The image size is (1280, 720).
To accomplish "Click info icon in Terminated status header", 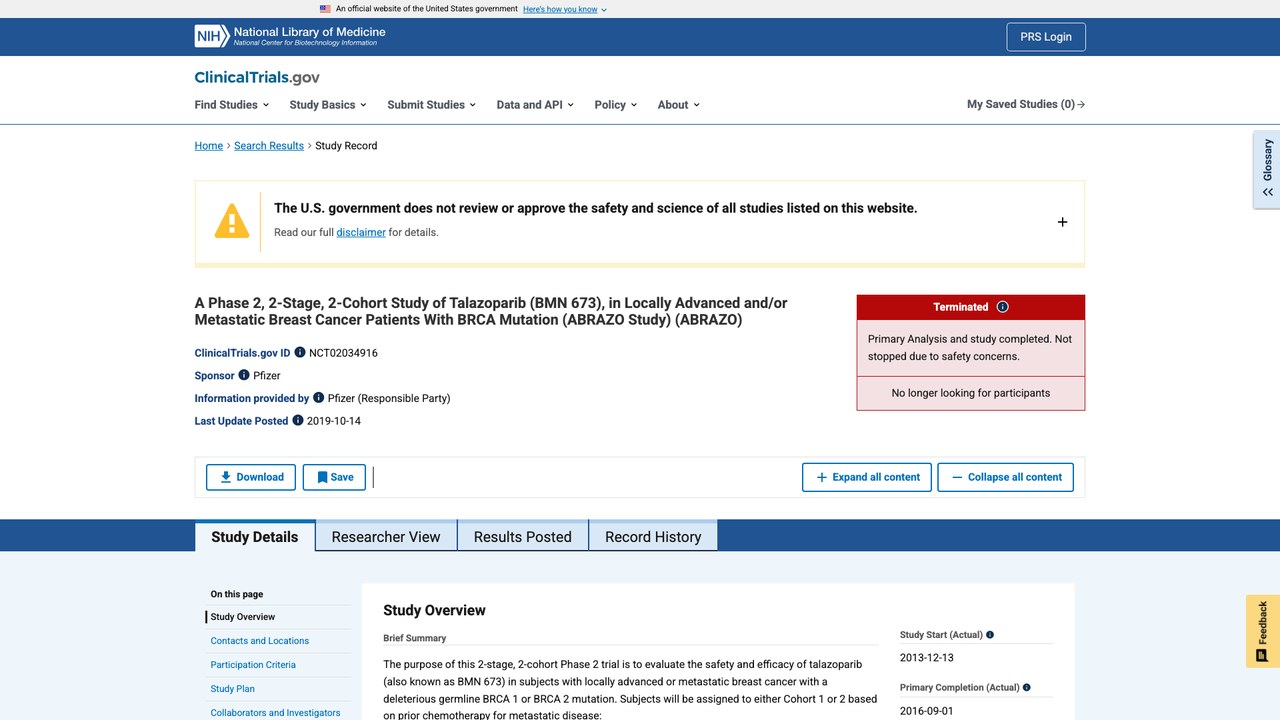I will (1003, 307).
